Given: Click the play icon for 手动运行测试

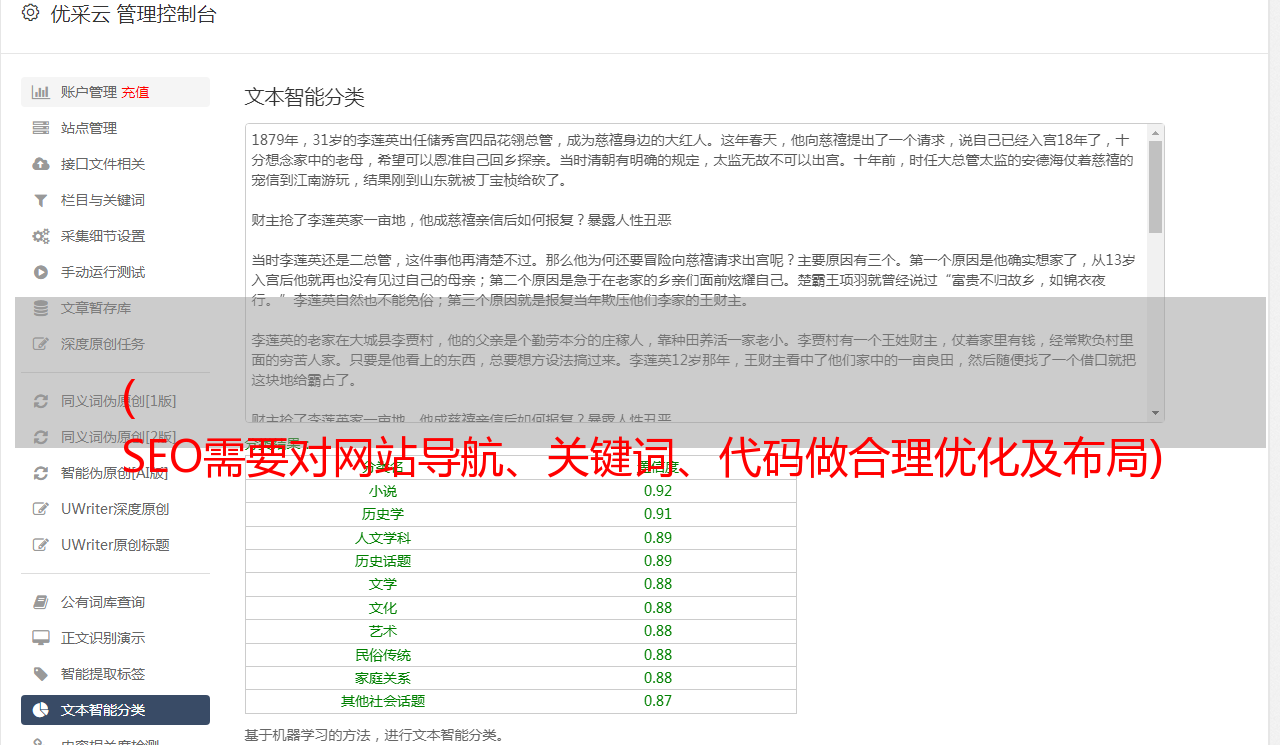Looking at the screenshot, I should (x=40, y=272).
